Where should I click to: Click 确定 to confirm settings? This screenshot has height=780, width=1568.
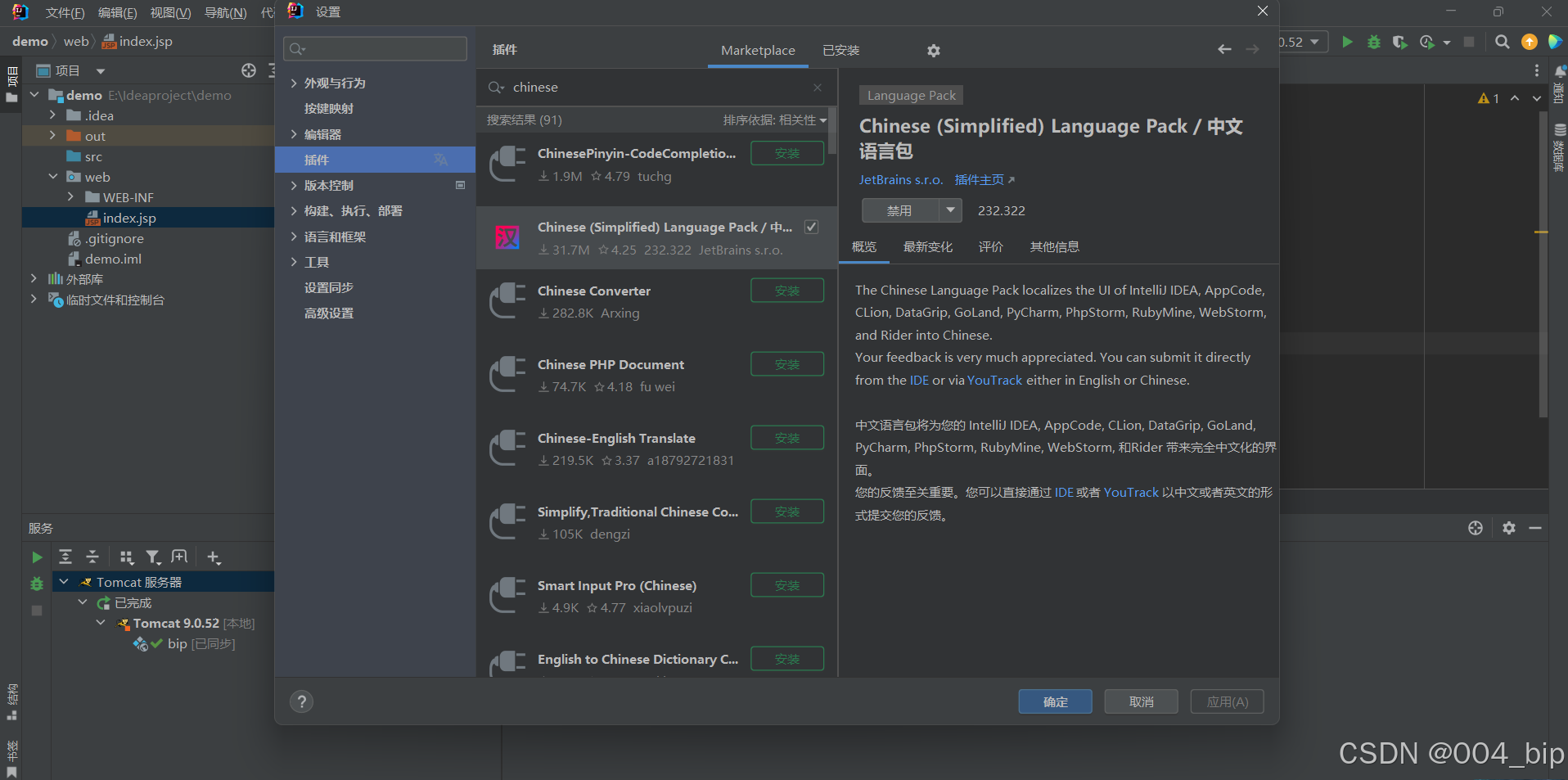pos(1055,701)
